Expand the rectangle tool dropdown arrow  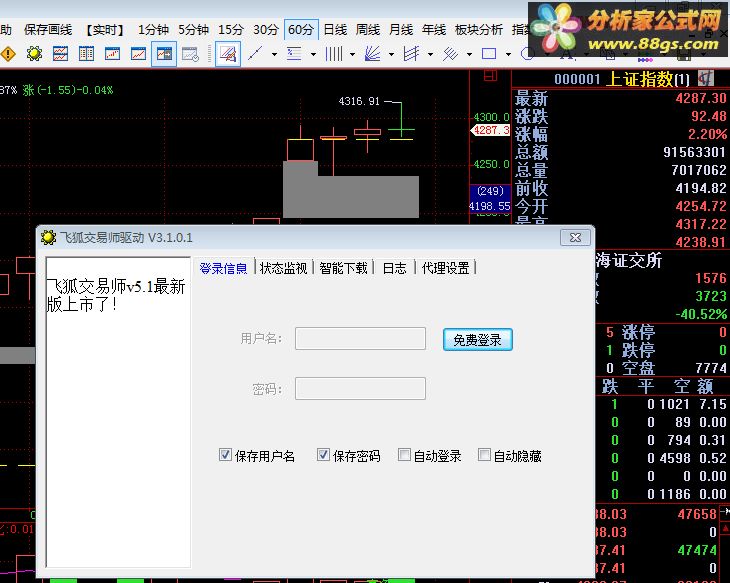click(x=508, y=54)
